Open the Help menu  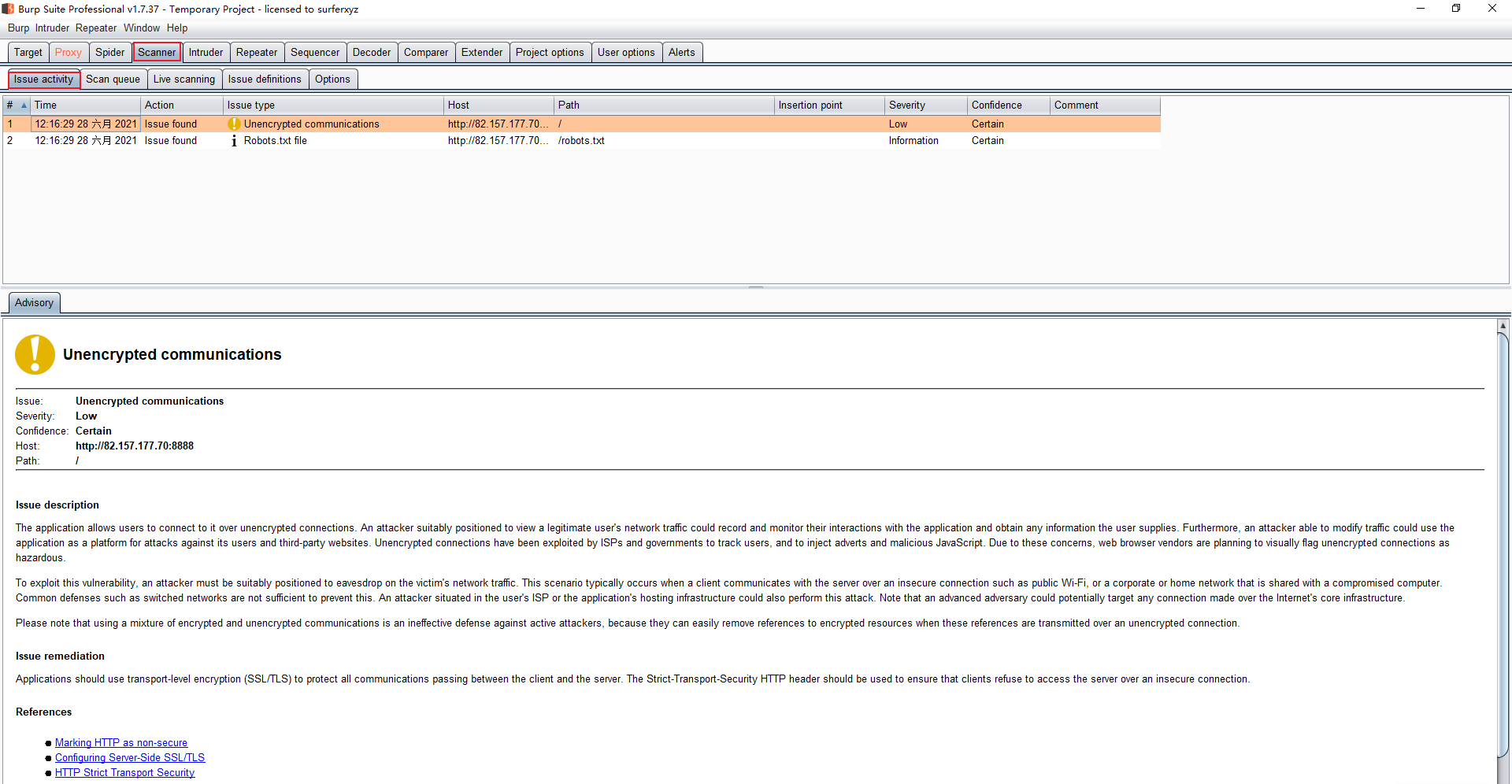pyautogui.click(x=177, y=28)
